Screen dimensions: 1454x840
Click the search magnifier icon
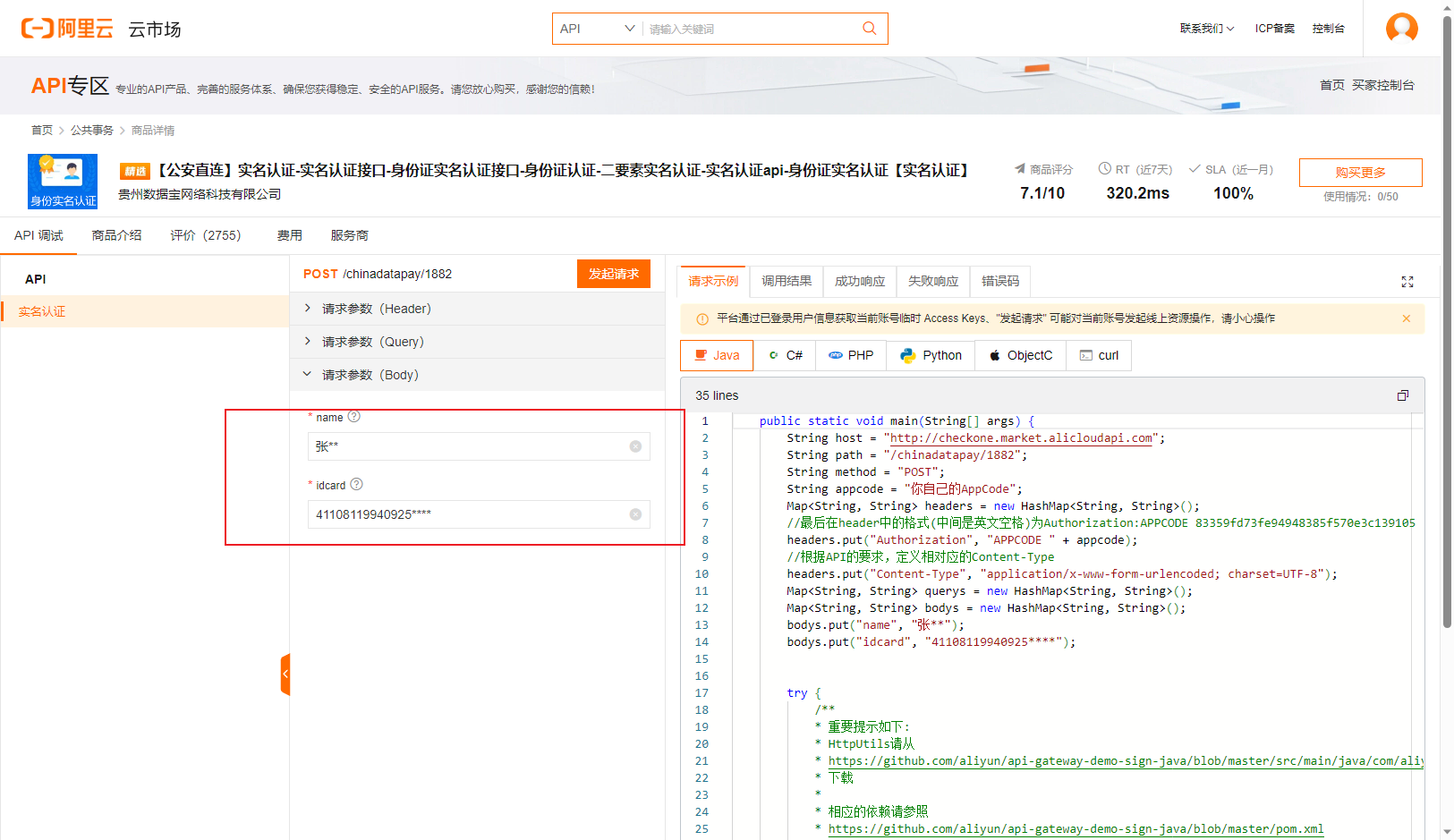pyautogui.click(x=869, y=29)
